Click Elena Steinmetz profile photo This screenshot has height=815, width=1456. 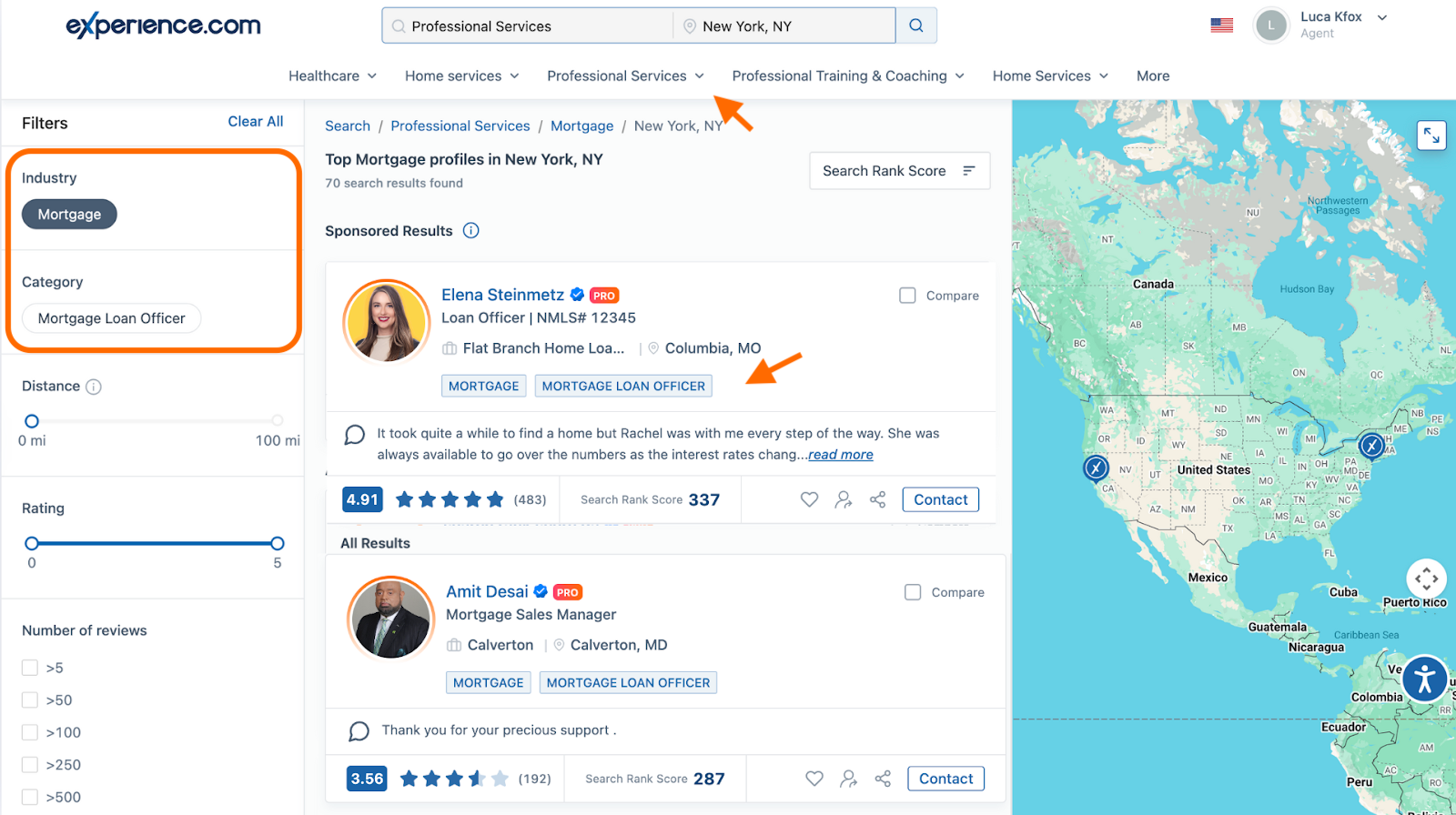[386, 322]
